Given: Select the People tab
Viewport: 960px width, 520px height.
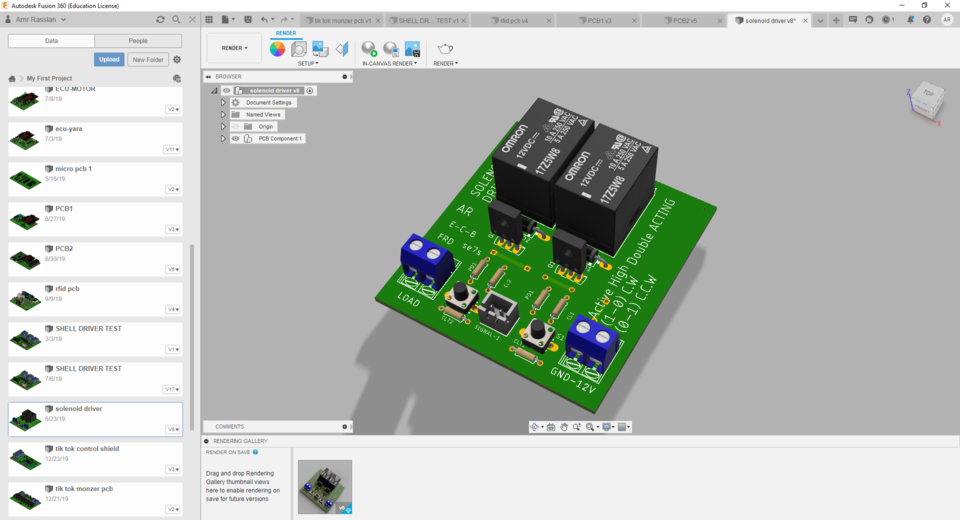Looking at the screenshot, I should [138, 40].
